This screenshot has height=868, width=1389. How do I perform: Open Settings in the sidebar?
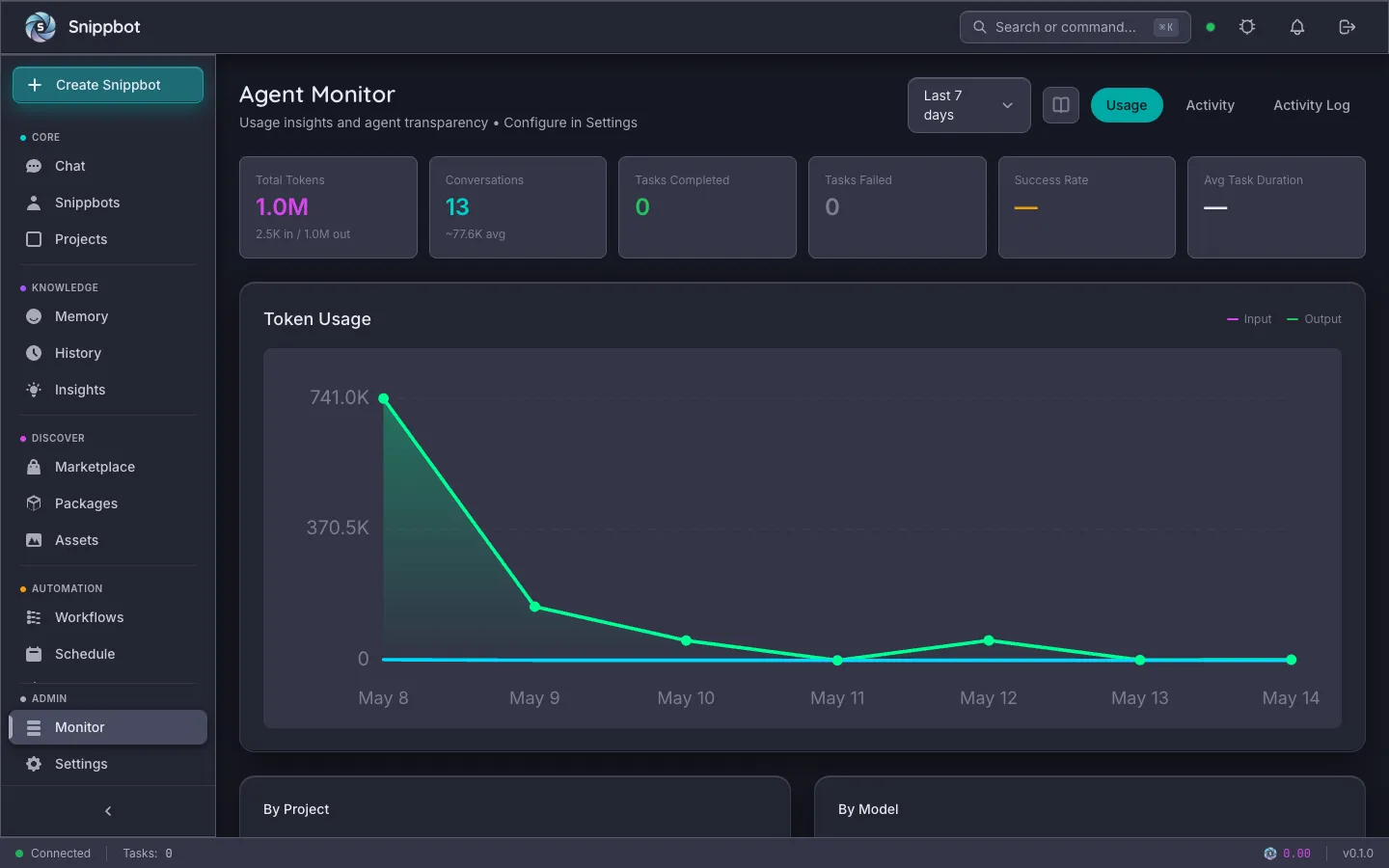108,764
